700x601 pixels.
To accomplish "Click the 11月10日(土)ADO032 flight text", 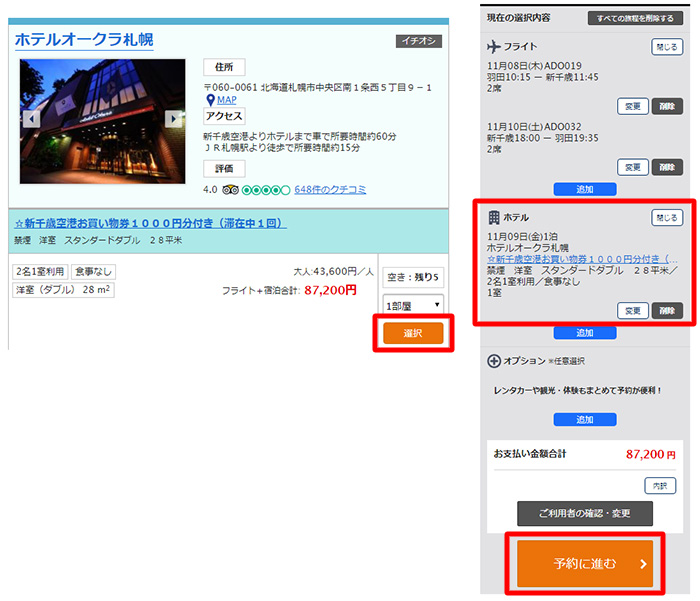I will click(x=534, y=127).
